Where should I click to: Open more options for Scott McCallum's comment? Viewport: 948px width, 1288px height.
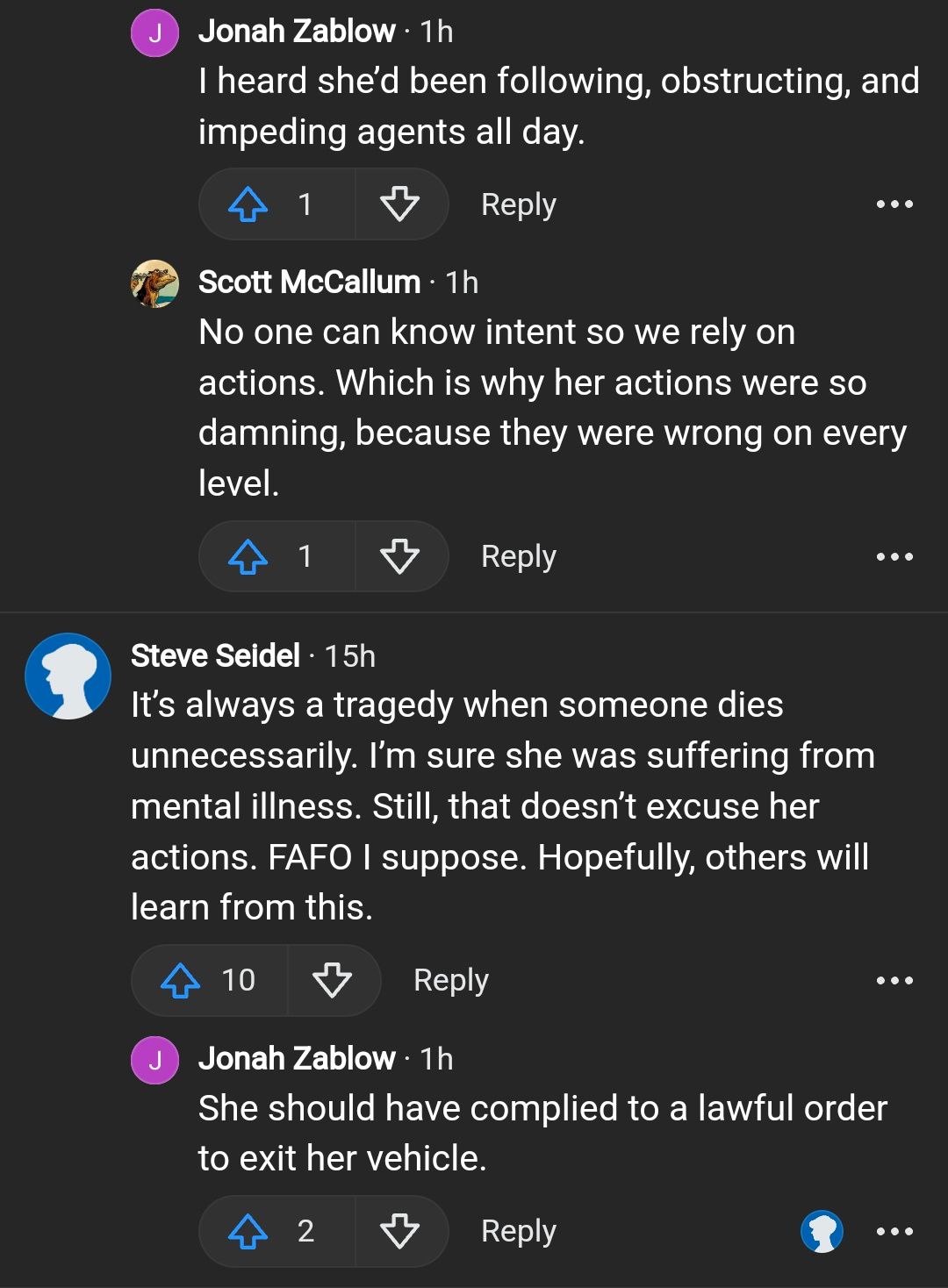pyautogui.click(x=894, y=556)
